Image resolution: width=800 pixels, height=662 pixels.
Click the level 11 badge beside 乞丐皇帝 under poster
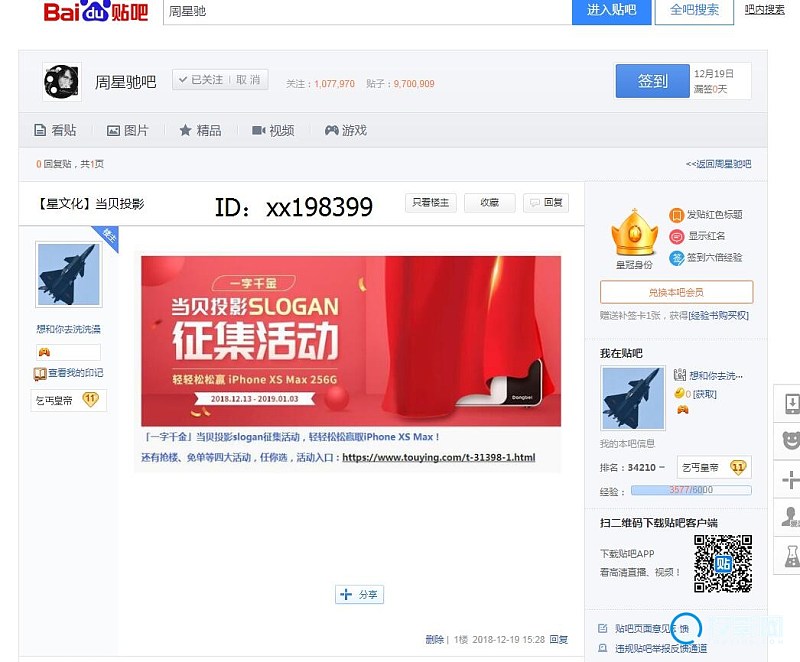pos(90,399)
